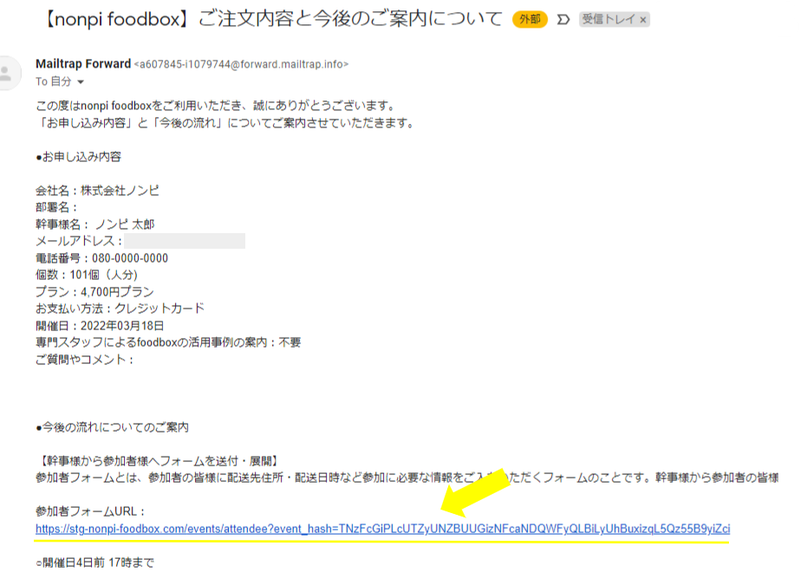Click the sender address a607845-i1079744@forward.mailtrap.info

pyautogui.click(x=241, y=64)
